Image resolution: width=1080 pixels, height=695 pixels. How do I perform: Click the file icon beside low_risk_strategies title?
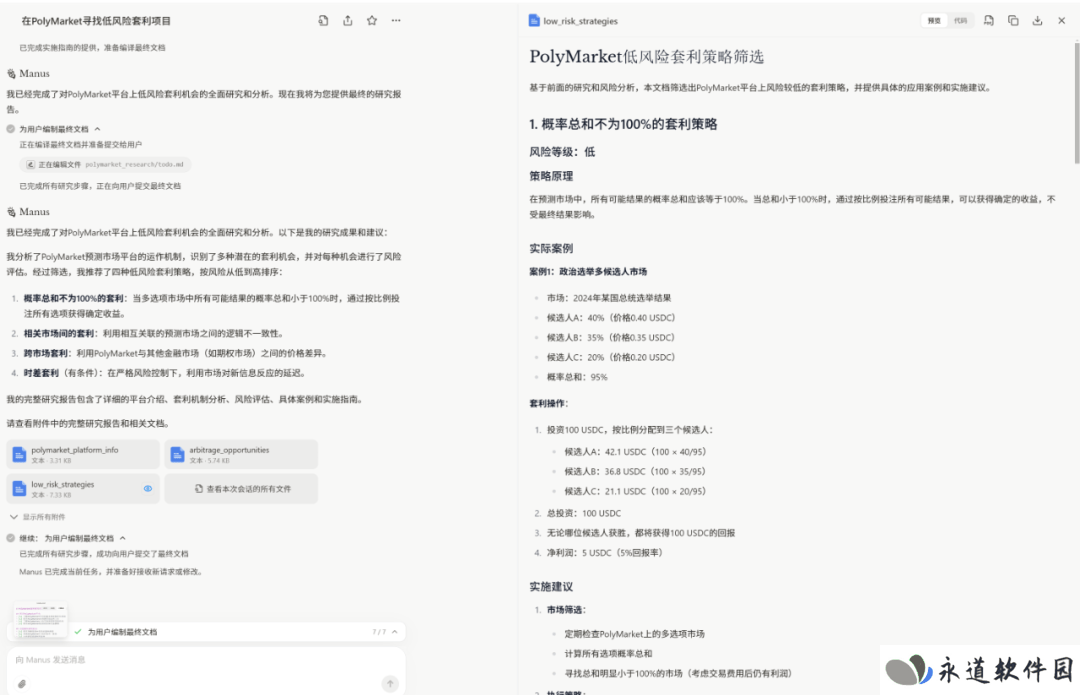(534, 21)
